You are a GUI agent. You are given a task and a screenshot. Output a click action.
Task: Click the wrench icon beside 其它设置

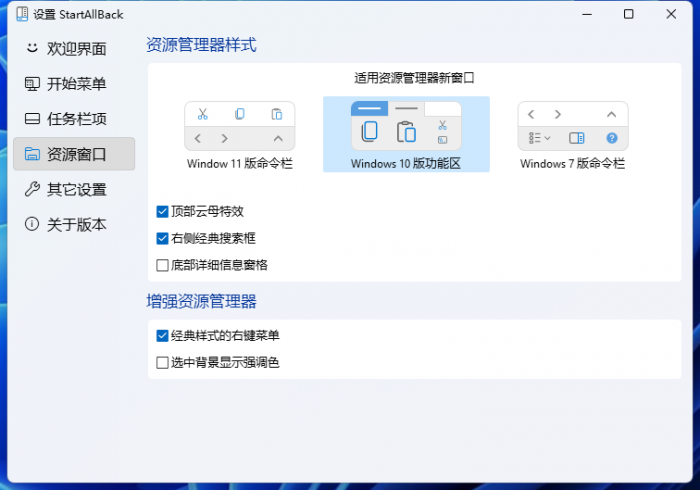pos(32,189)
